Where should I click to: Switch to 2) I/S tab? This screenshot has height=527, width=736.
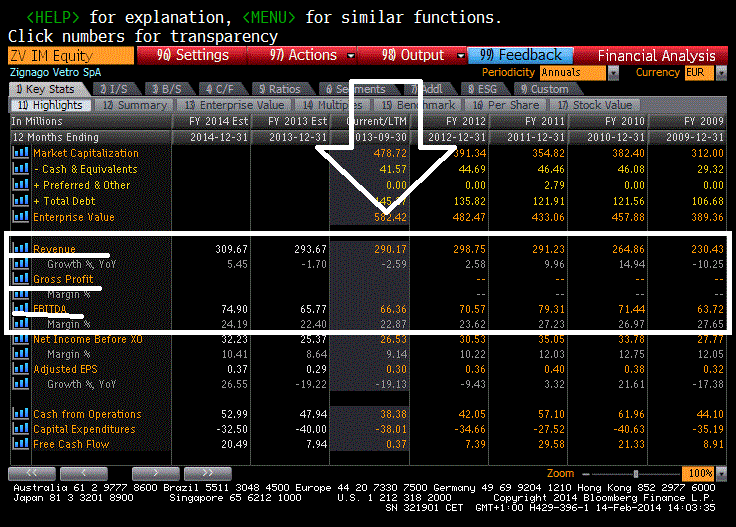point(114,89)
